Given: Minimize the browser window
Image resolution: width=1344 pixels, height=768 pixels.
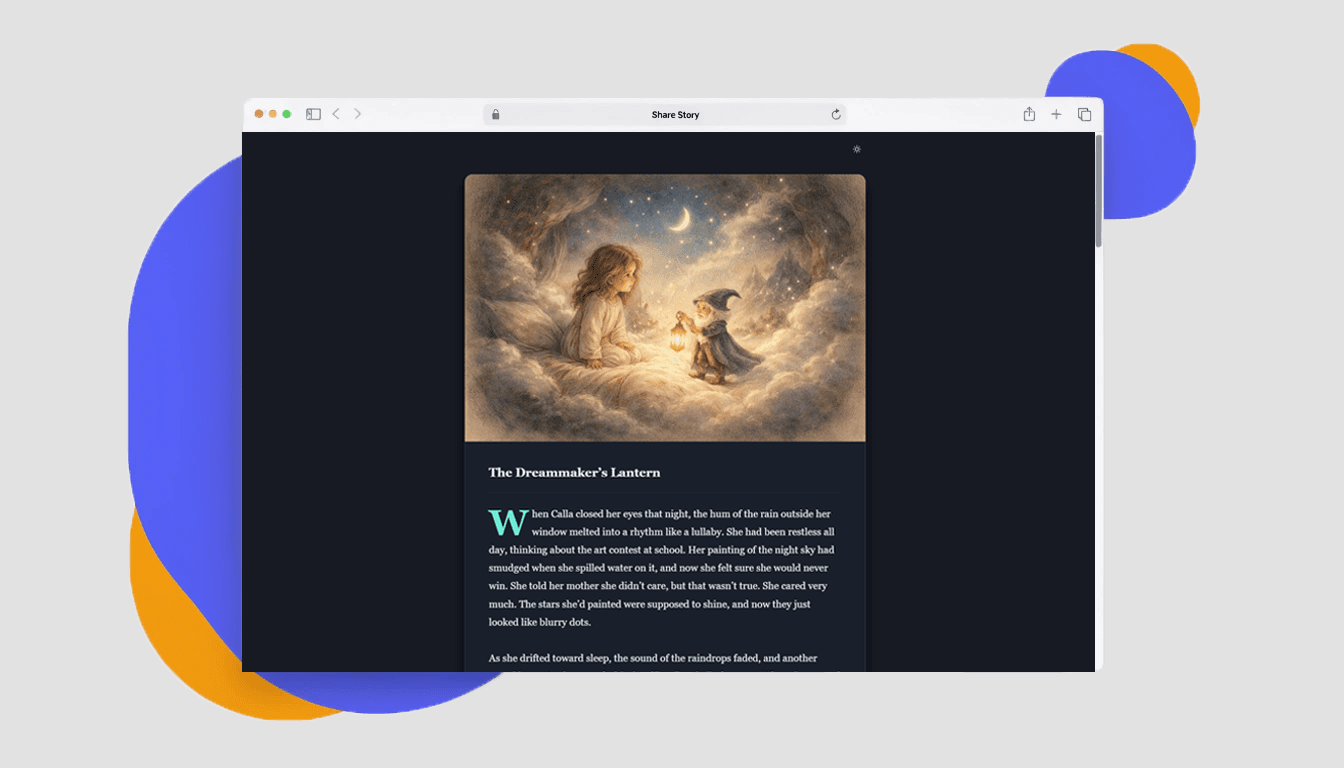Looking at the screenshot, I should point(272,114).
